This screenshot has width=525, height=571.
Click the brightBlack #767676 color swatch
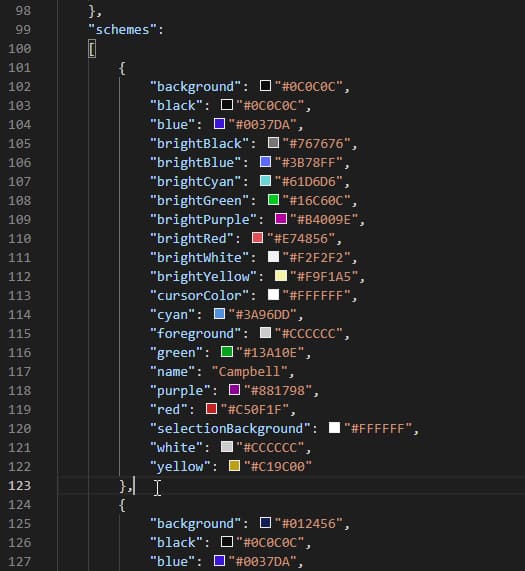tap(273, 143)
